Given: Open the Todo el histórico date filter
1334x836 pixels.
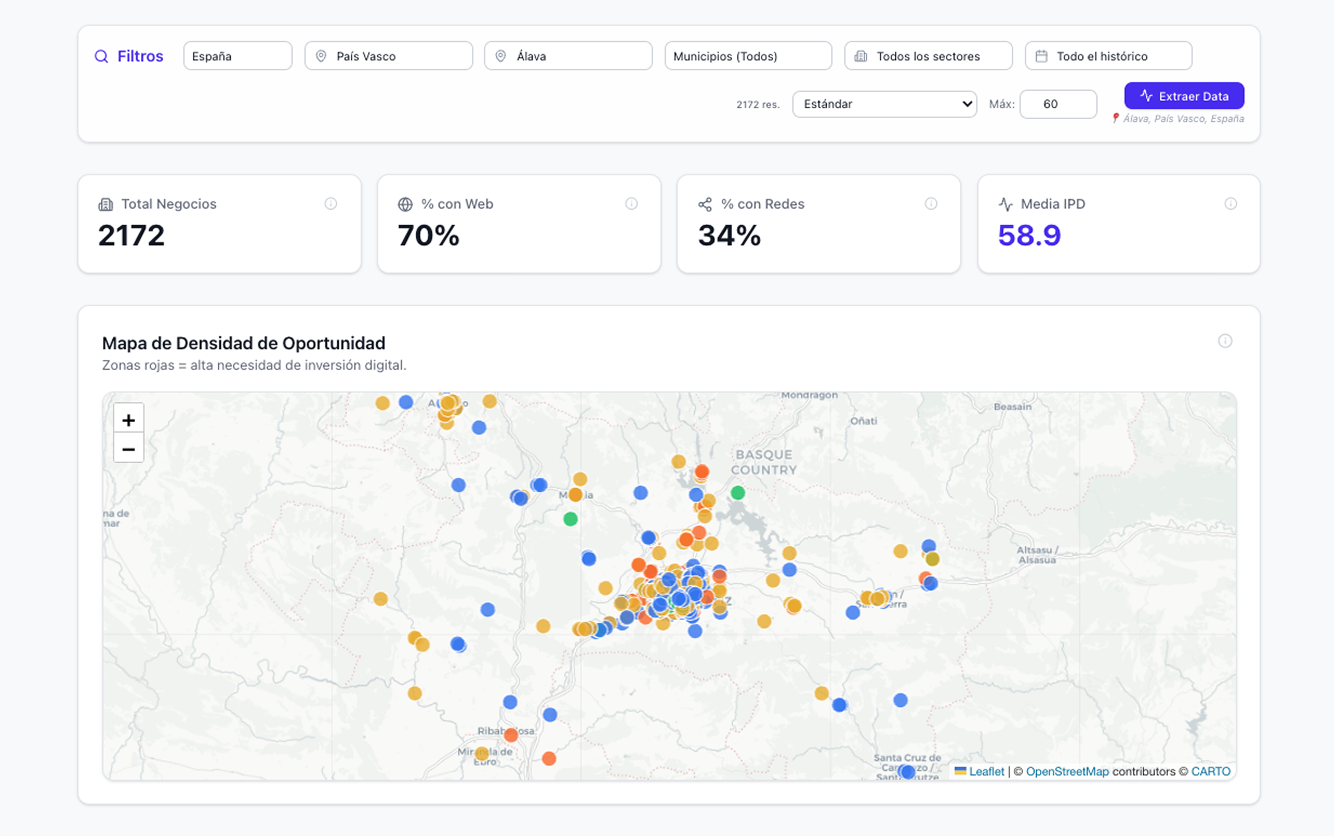Looking at the screenshot, I should coord(1108,56).
